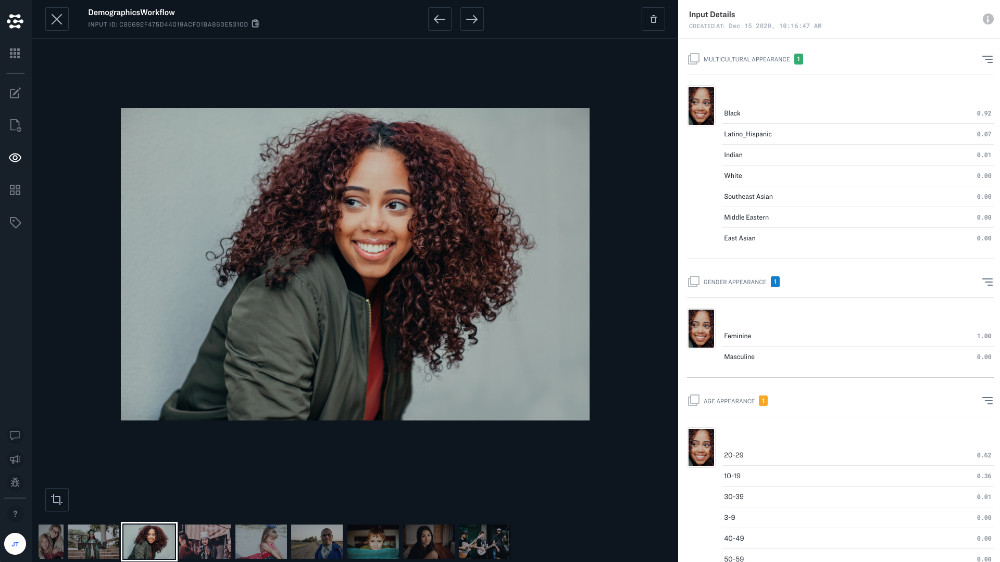Open the info icon in Input Details
The image size is (1000, 562).
(x=988, y=19)
